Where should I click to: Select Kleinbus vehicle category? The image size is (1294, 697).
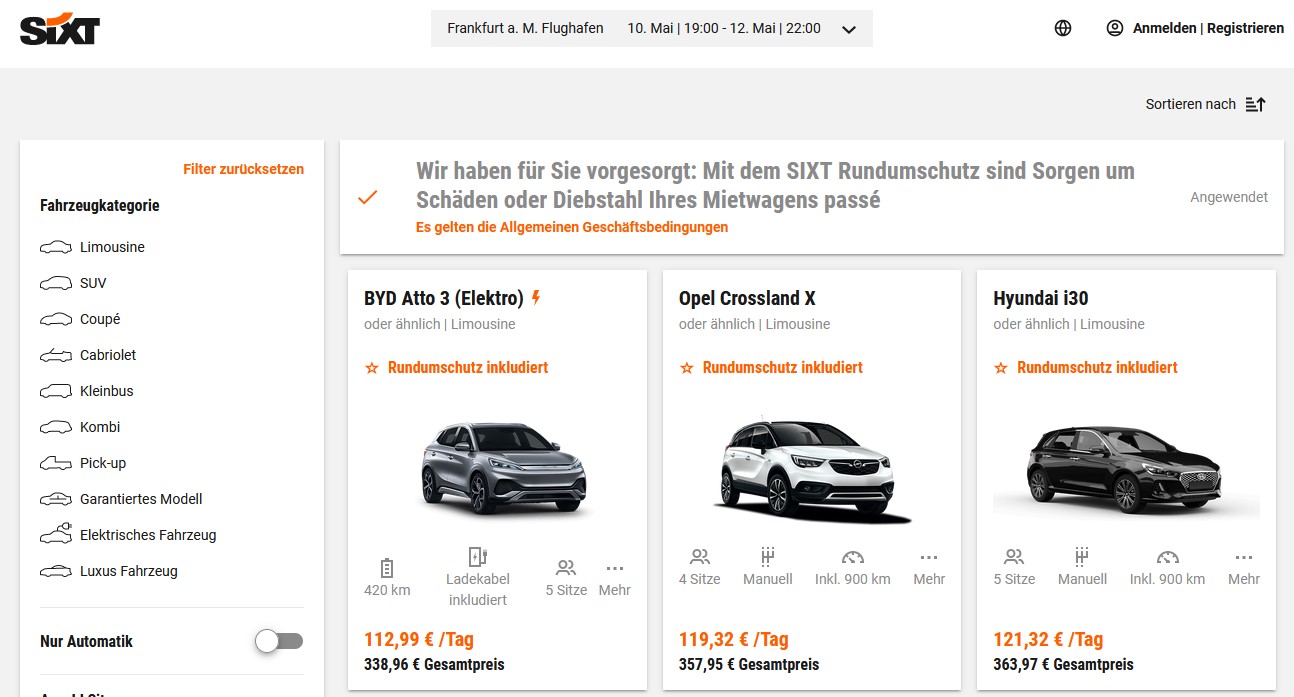tap(86, 391)
